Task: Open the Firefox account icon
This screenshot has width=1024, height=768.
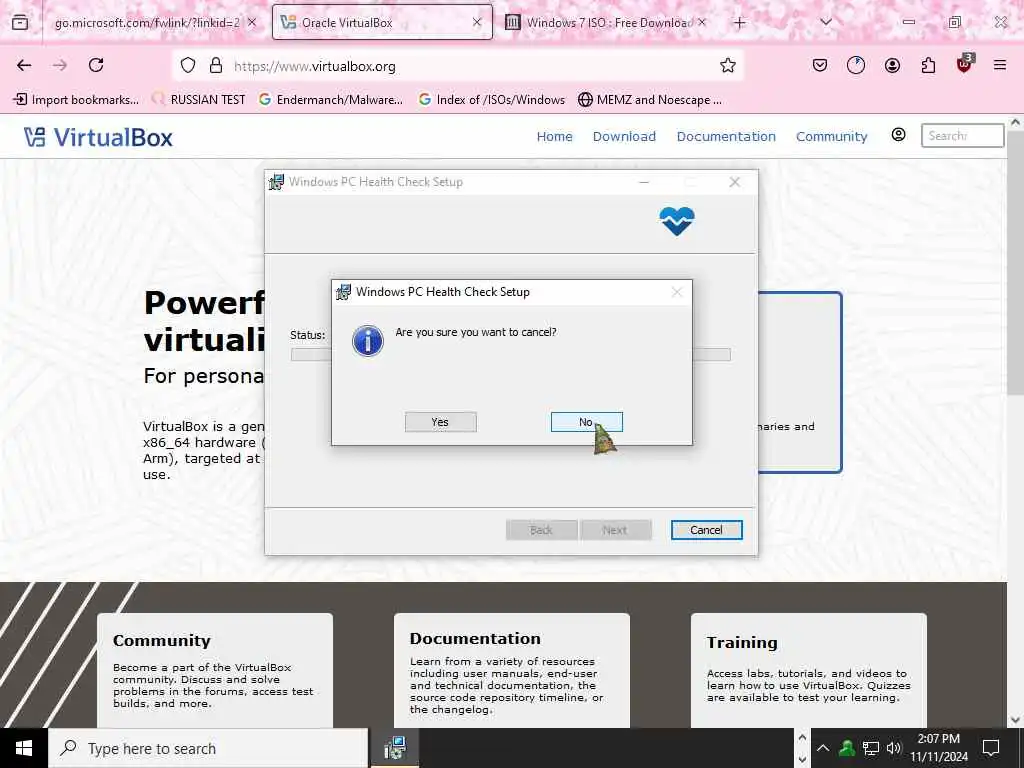Action: point(892,65)
